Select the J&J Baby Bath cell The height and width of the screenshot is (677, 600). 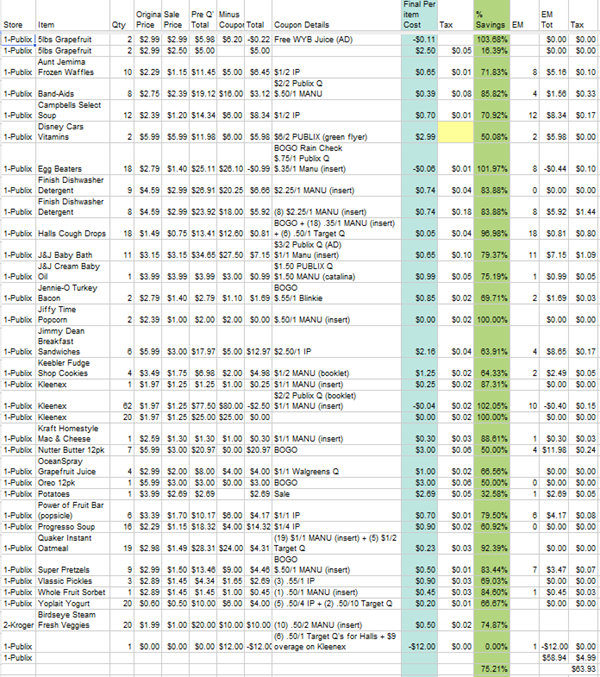point(73,250)
